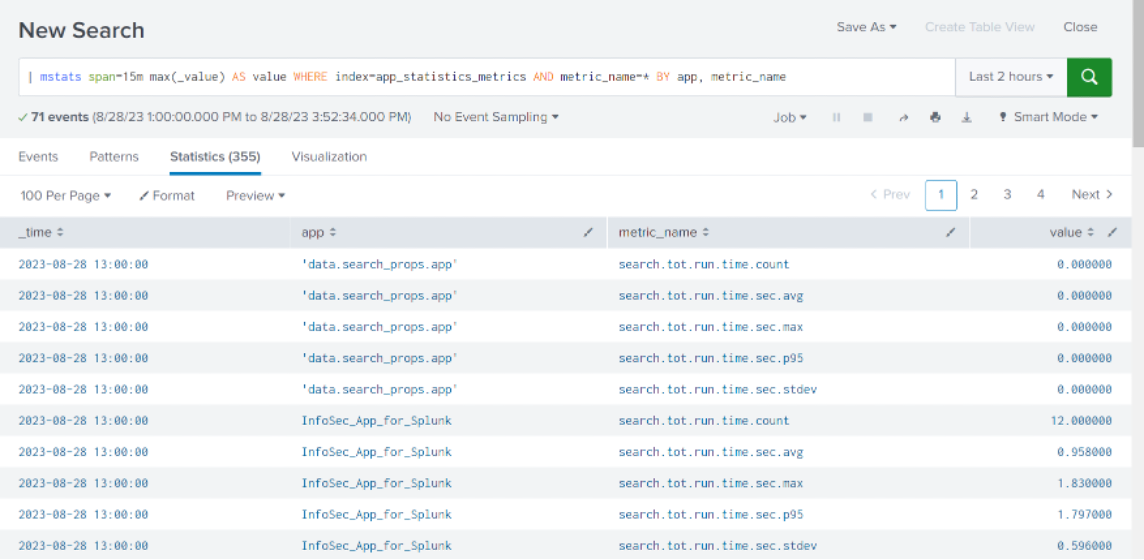Open Job menu dropdown
This screenshot has height=560, width=1144.
coord(789,117)
